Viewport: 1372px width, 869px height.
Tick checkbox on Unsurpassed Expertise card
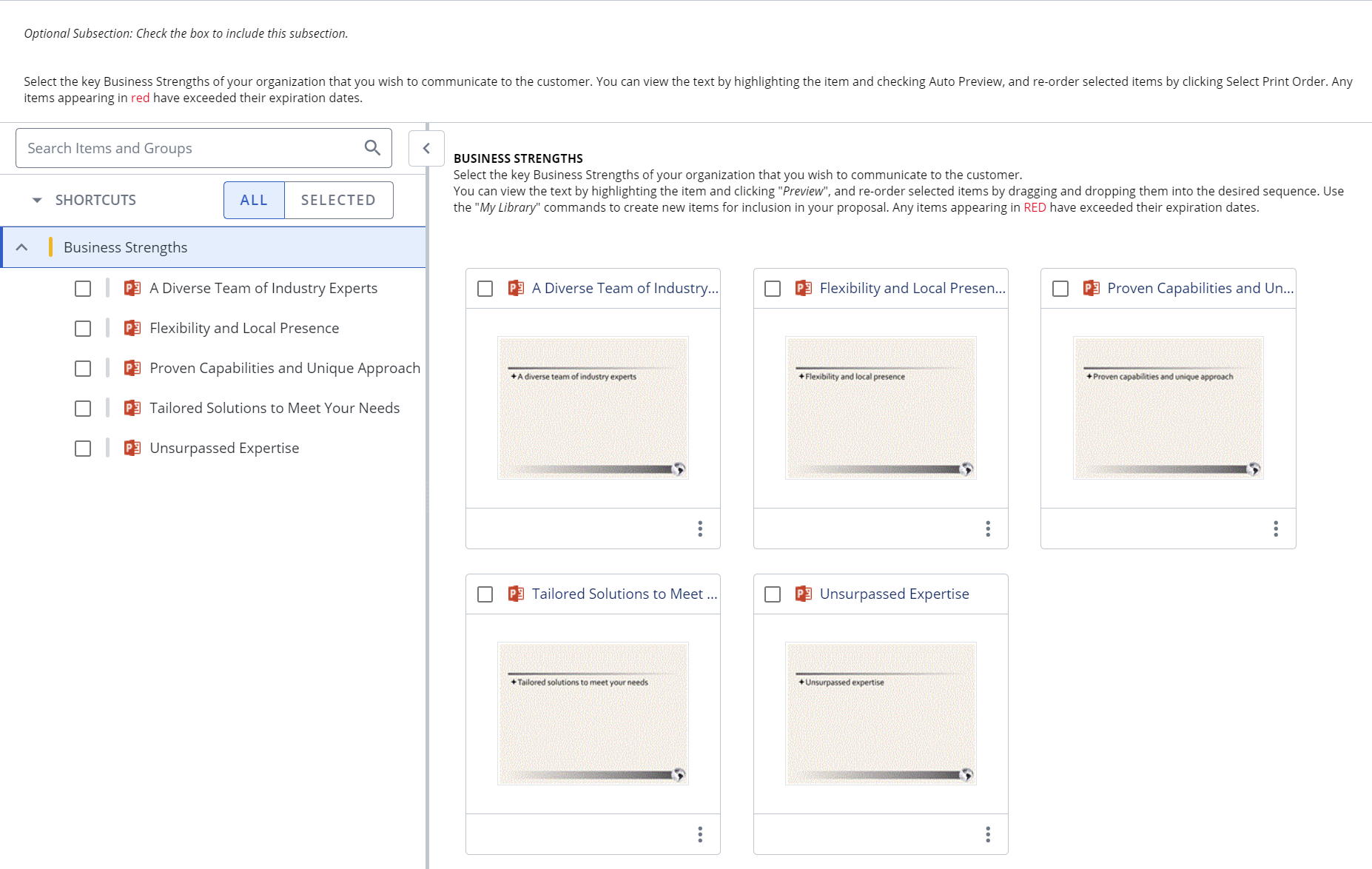click(x=773, y=594)
